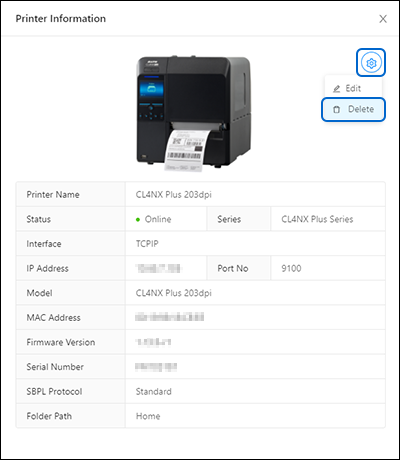
Task: Close the Printer Information dialog
Action: point(383,19)
